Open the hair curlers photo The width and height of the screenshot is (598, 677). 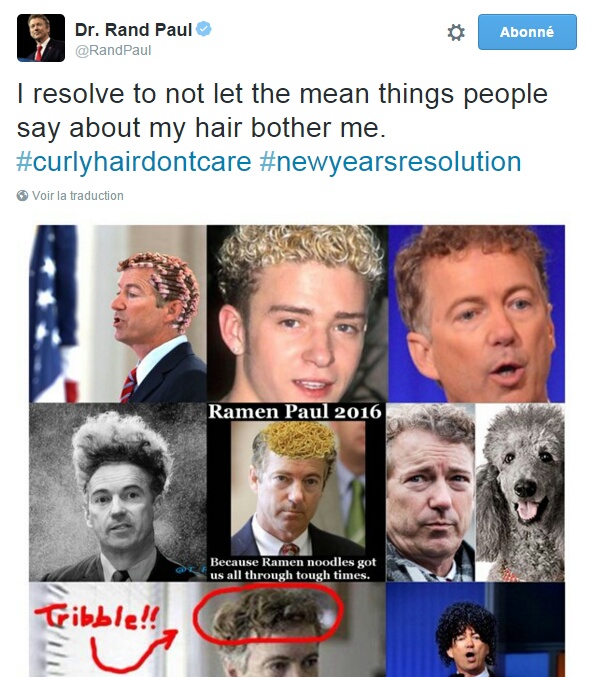118,314
